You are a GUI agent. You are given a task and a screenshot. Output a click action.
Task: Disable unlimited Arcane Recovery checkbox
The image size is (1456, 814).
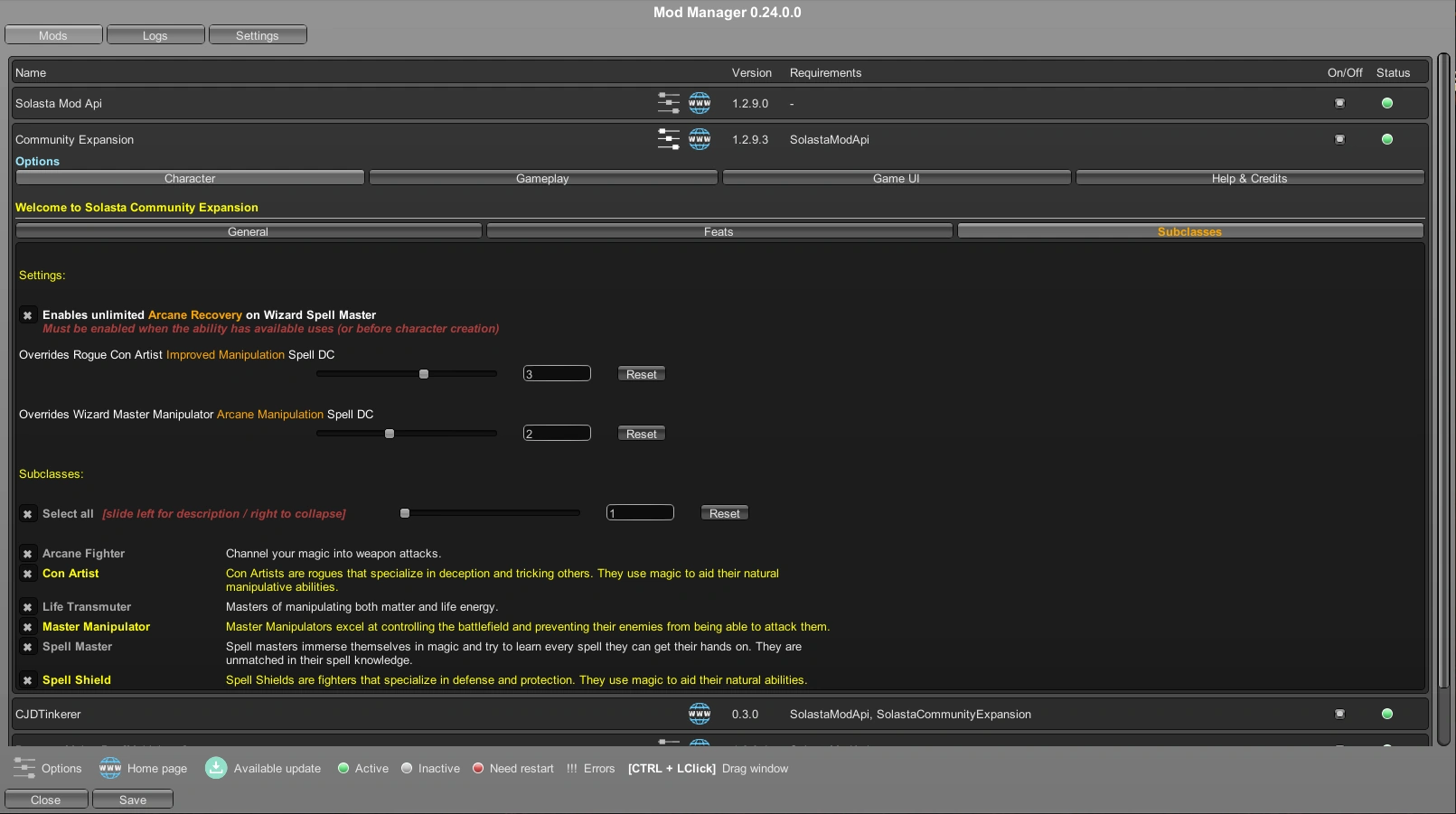27,315
